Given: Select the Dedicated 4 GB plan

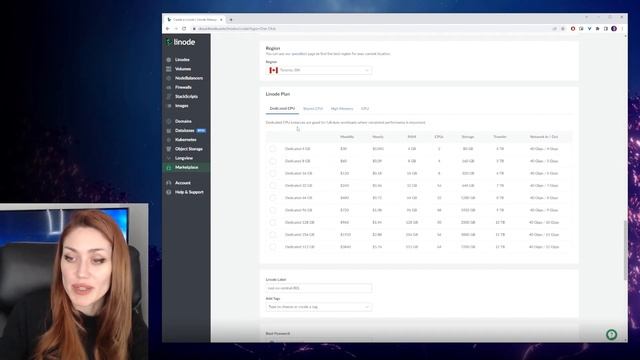Looking at the screenshot, I should pyautogui.click(x=272, y=149).
